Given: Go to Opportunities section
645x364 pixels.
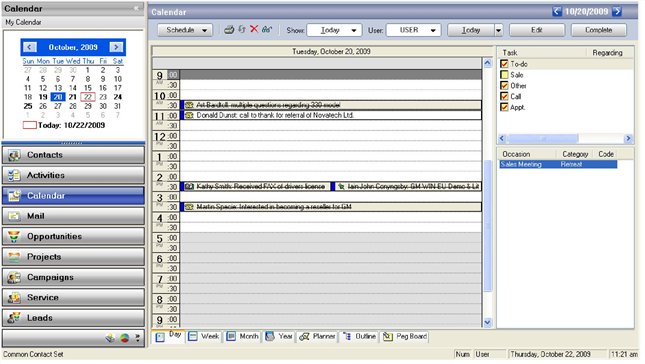Looking at the screenshot, I should [73, 236].
